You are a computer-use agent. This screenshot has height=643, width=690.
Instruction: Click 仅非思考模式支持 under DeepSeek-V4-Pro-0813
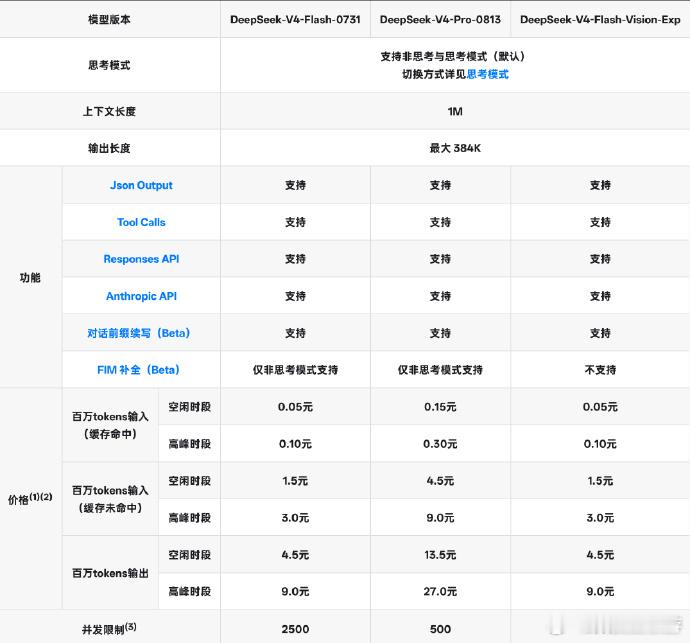pyautogui.click(x=440, y=370)
